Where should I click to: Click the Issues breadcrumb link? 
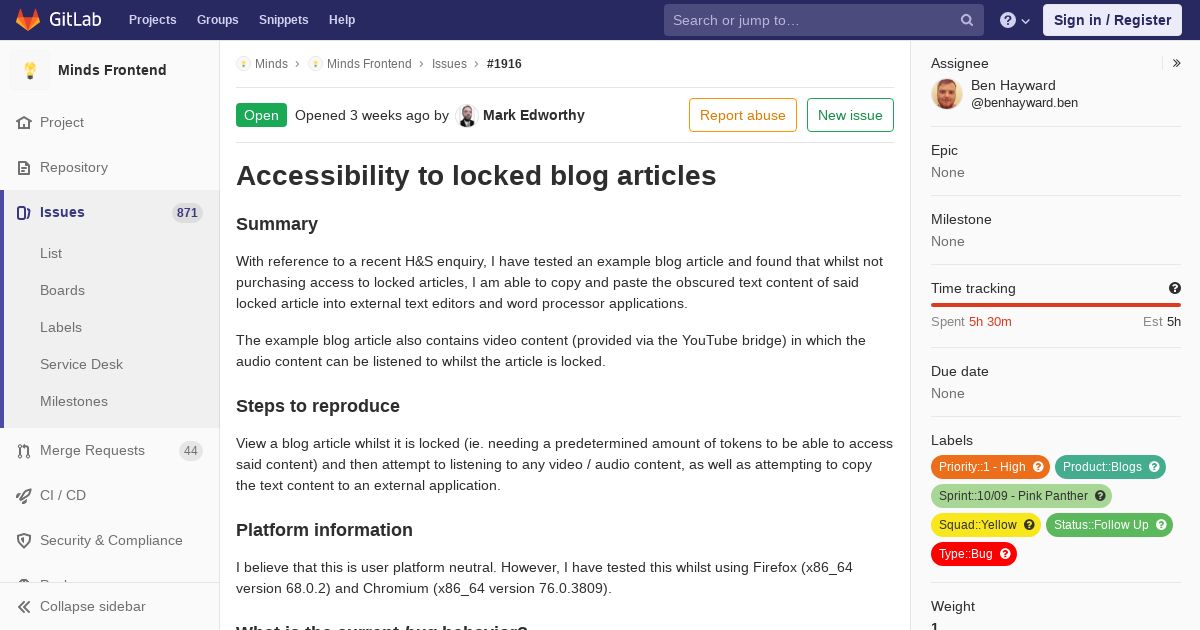point(449,64)
